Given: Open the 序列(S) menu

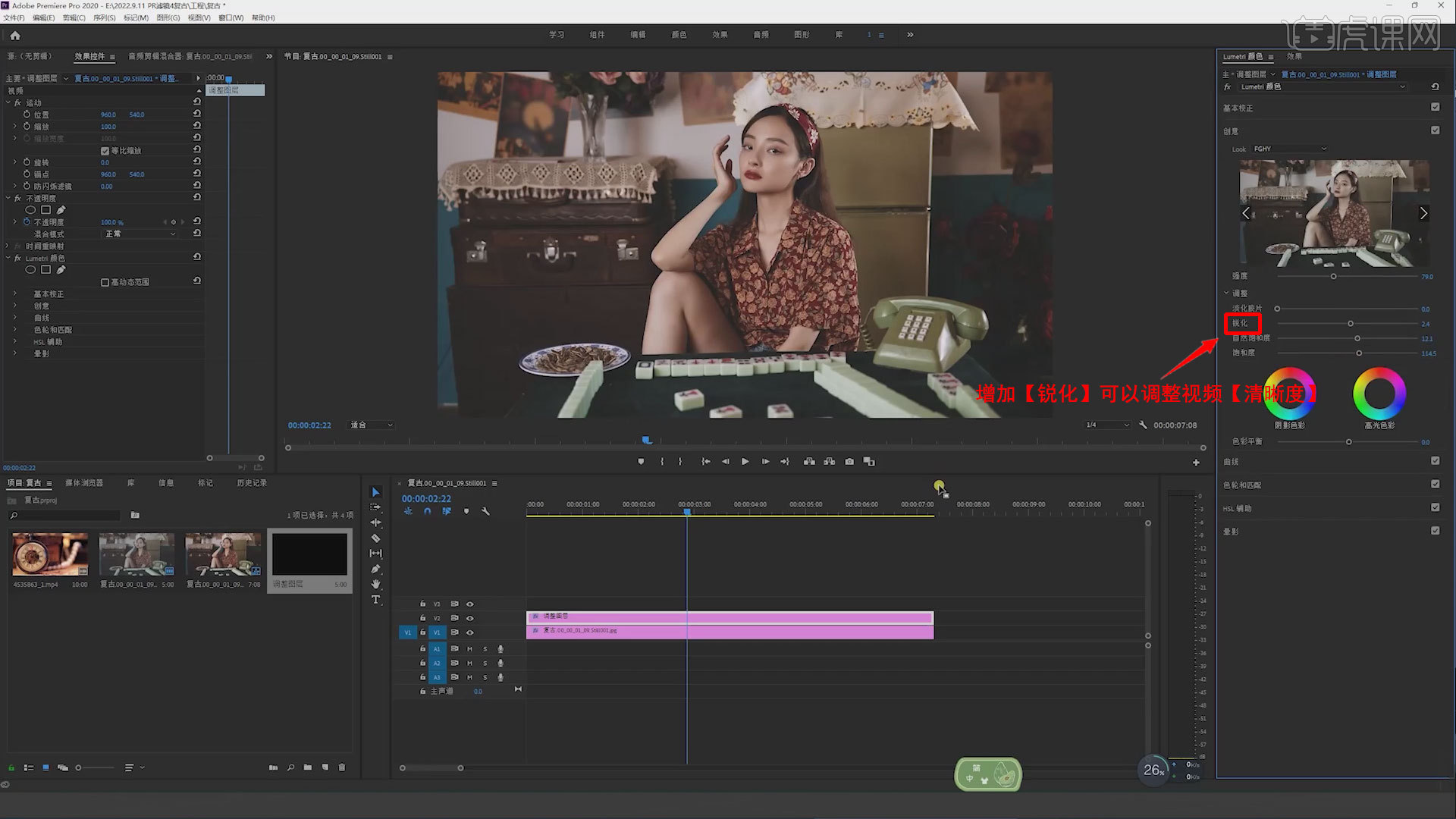Looking at the screenshot, I should tap(105, 17).
